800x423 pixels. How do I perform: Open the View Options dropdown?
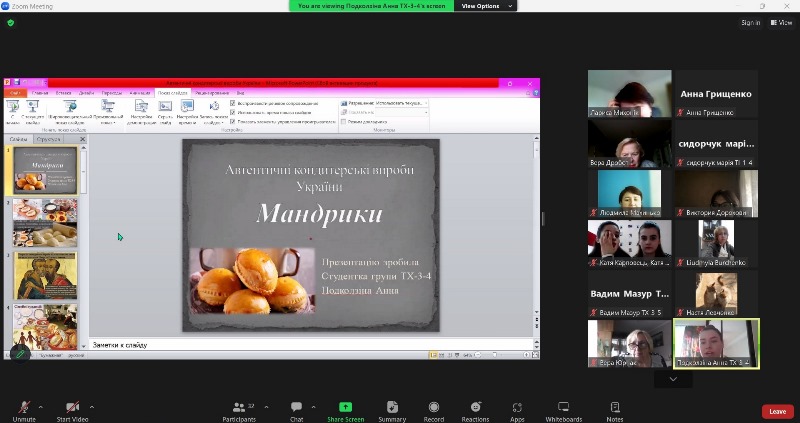pyautogui.click(x=485, y=6)
